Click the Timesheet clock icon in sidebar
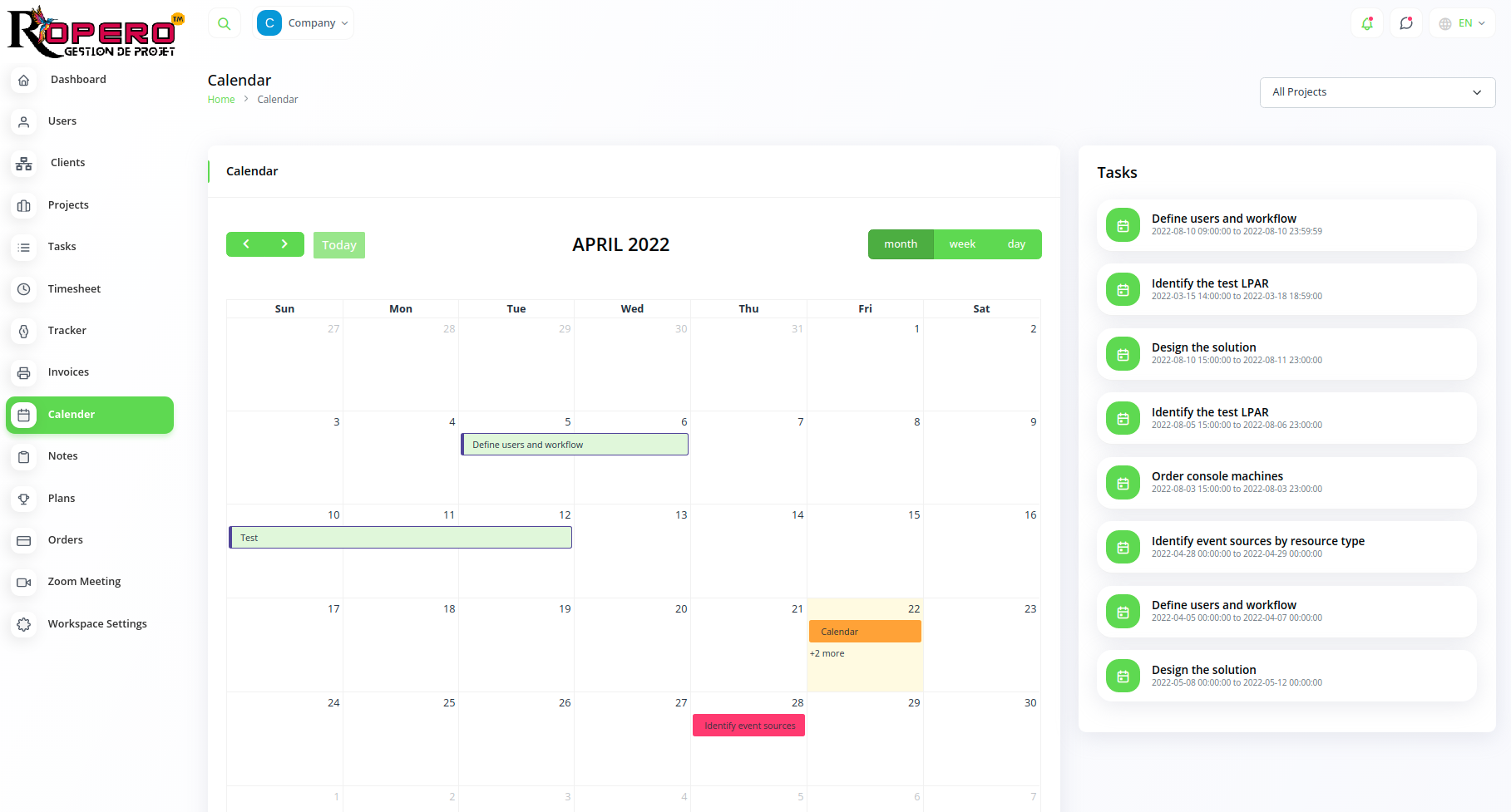 click(24, 289)
